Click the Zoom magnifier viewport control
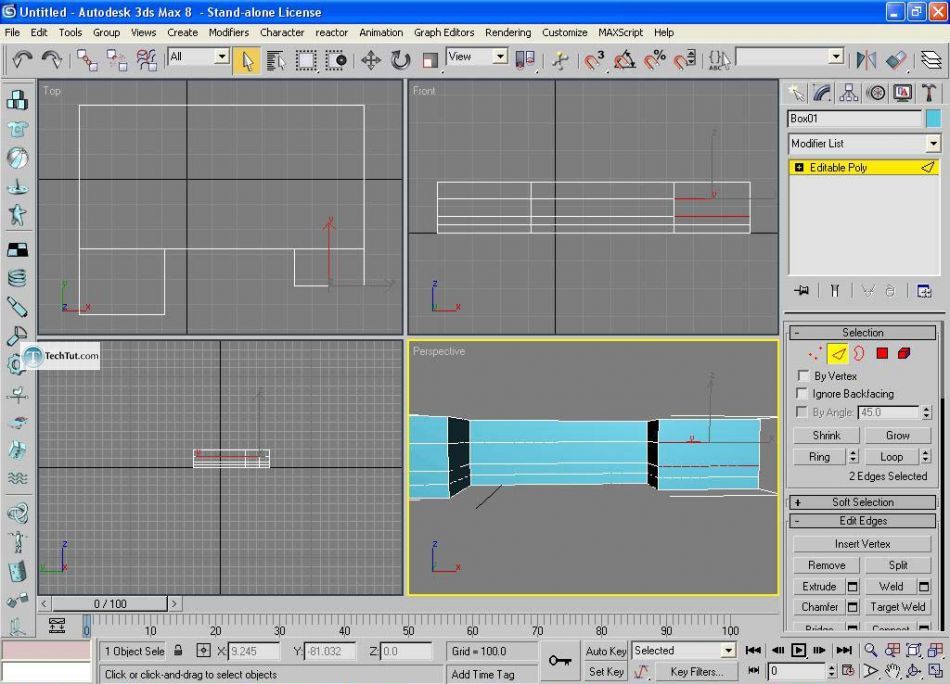The image size is (950, 684). pyautogui.click(x=871, y=650)
